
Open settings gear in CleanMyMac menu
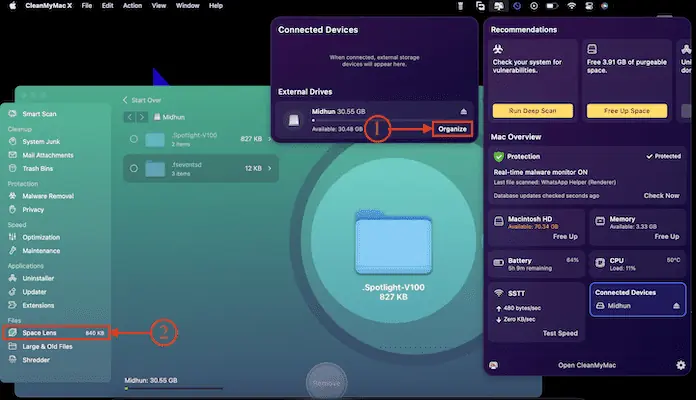point(681,365)
